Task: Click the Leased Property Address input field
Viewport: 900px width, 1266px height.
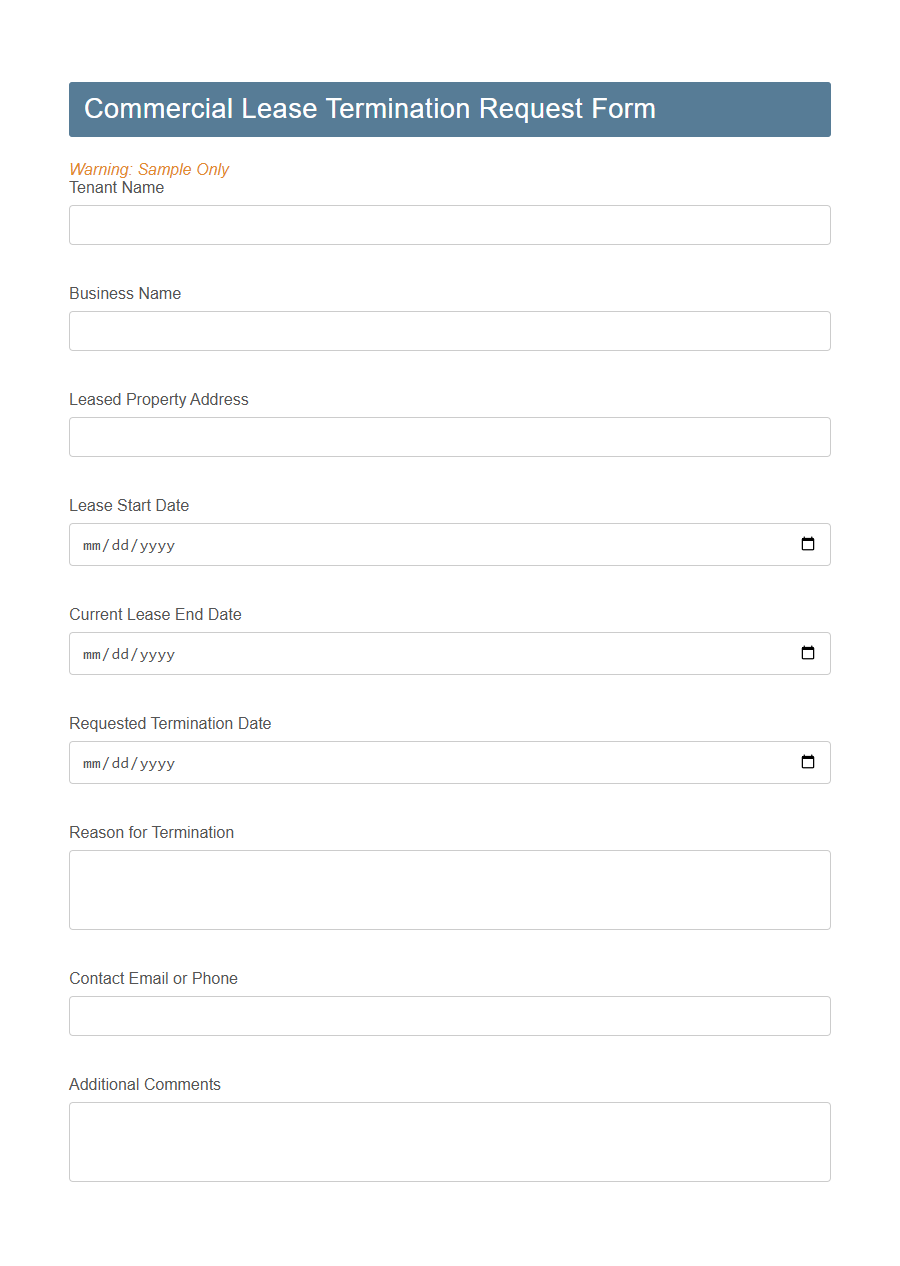Action: (449, 436)
